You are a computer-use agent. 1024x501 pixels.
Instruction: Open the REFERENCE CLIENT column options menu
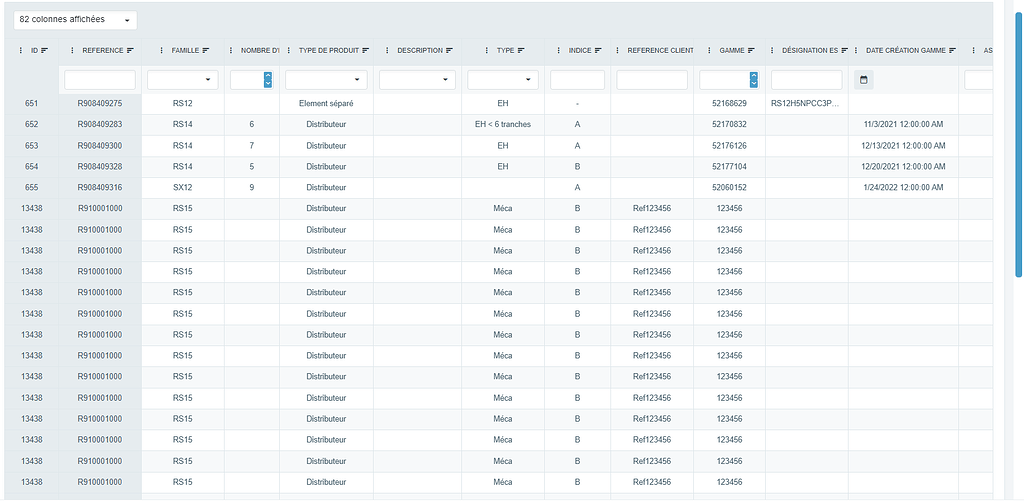pos(618,50)
